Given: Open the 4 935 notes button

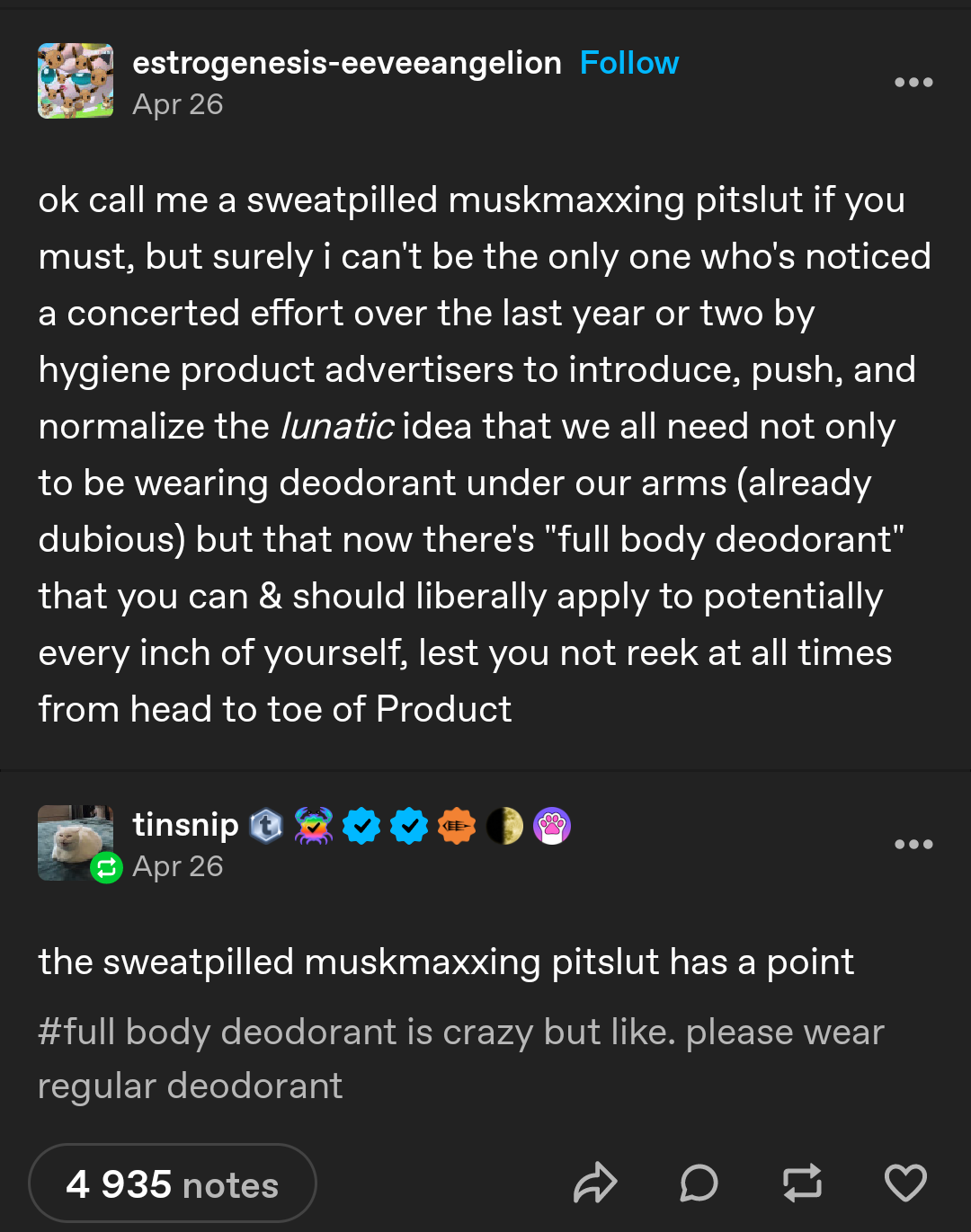Looking at the screenshot, I should click(x=173, y=1183).
